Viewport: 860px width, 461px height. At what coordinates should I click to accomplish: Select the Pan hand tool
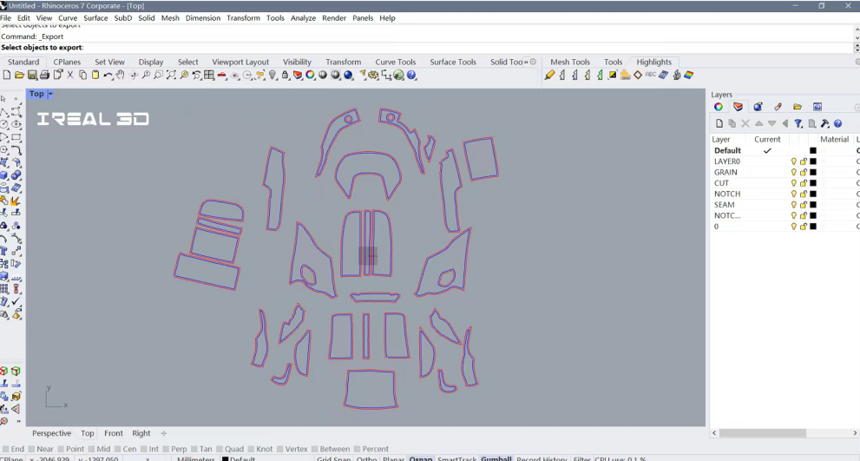pos(120,75)
